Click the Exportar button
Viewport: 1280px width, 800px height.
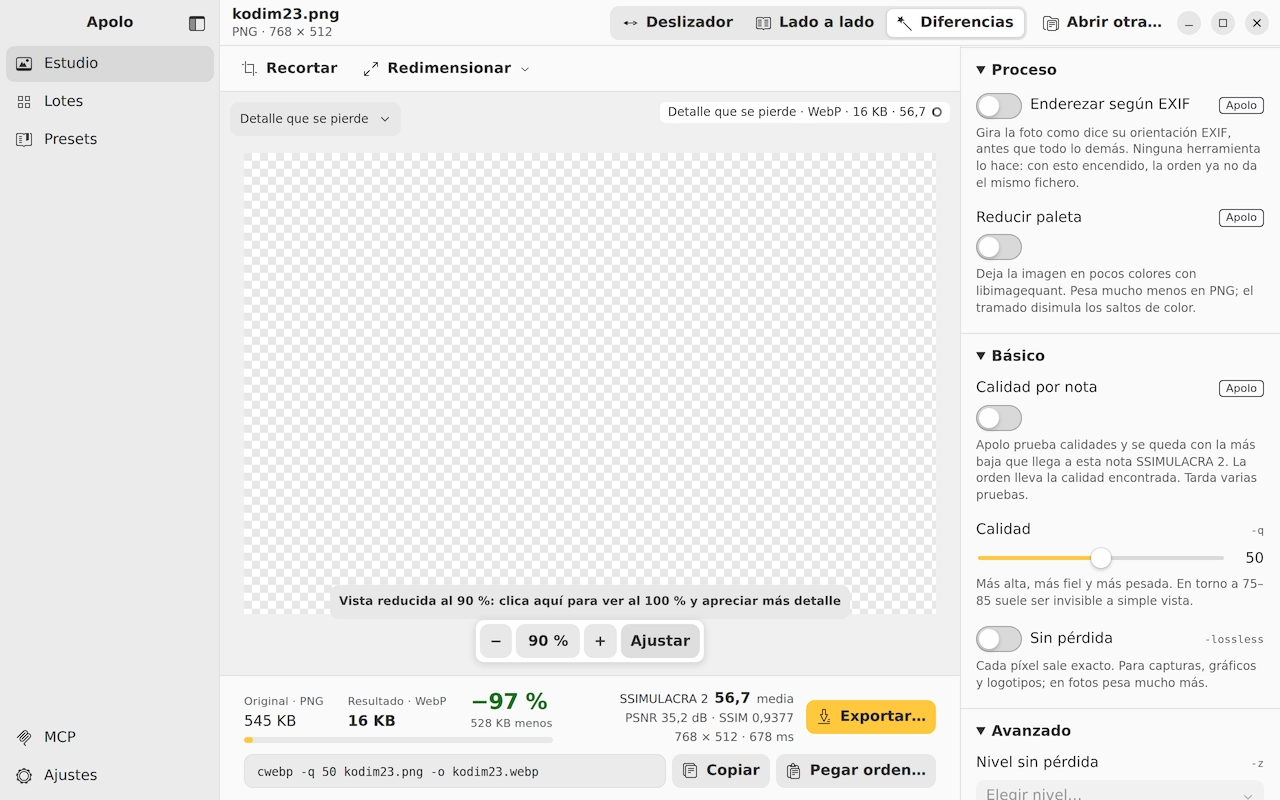point(871,716)
